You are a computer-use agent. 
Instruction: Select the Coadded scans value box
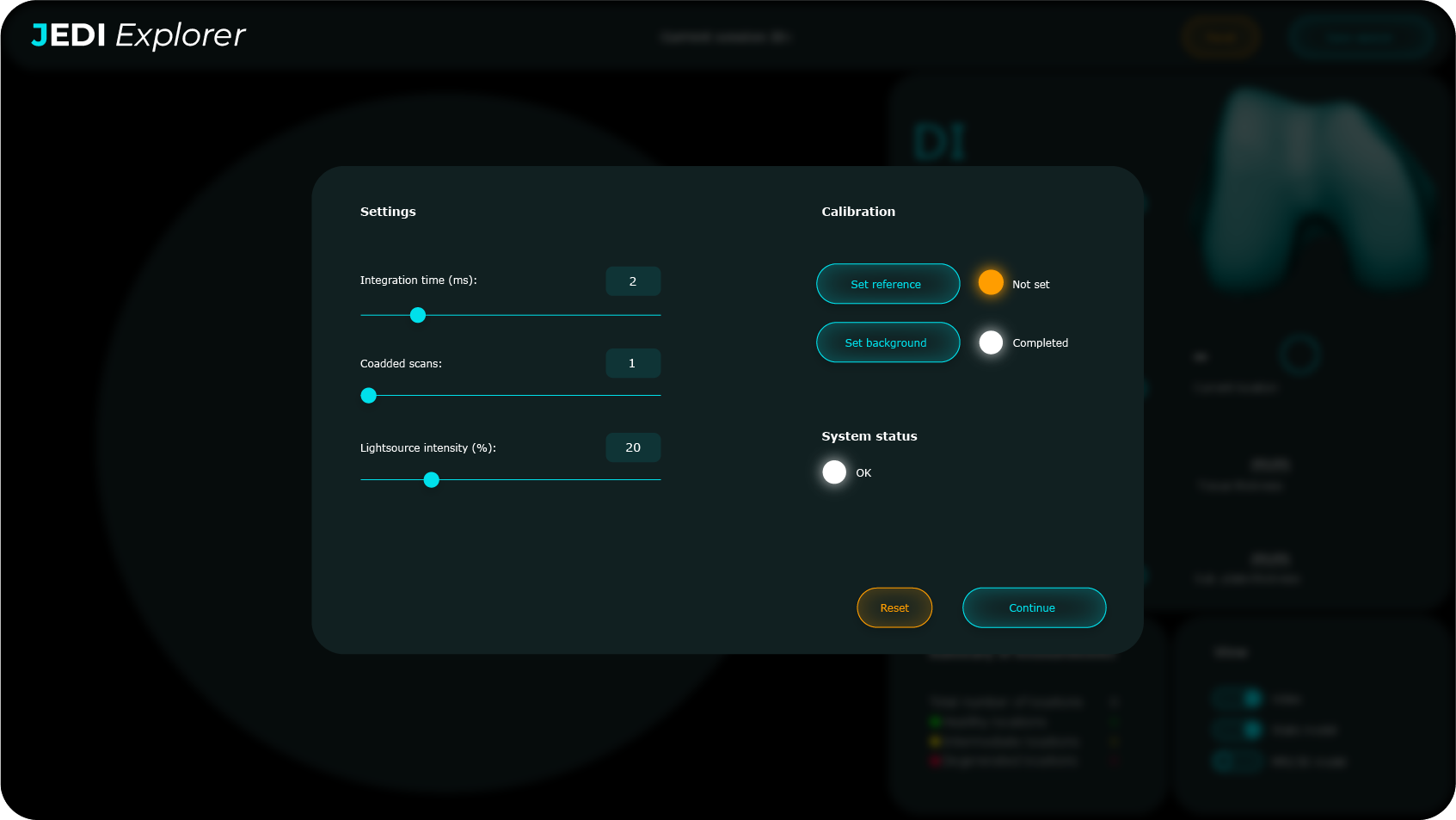click(x=633, y=363)
